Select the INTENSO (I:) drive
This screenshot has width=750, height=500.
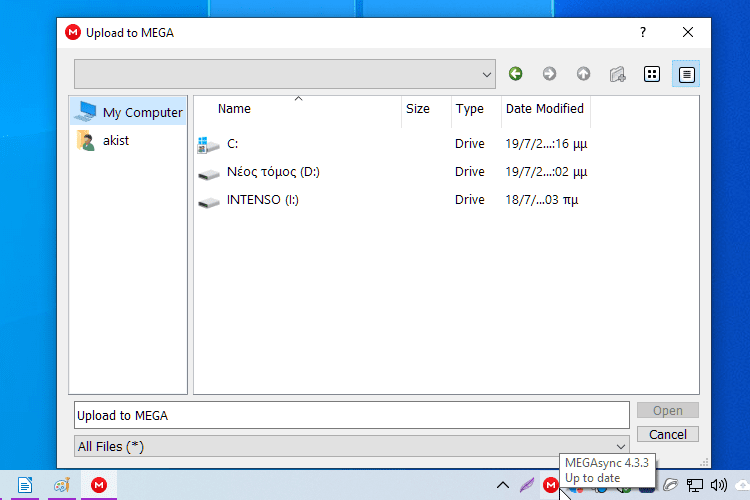tap(392, 200)
